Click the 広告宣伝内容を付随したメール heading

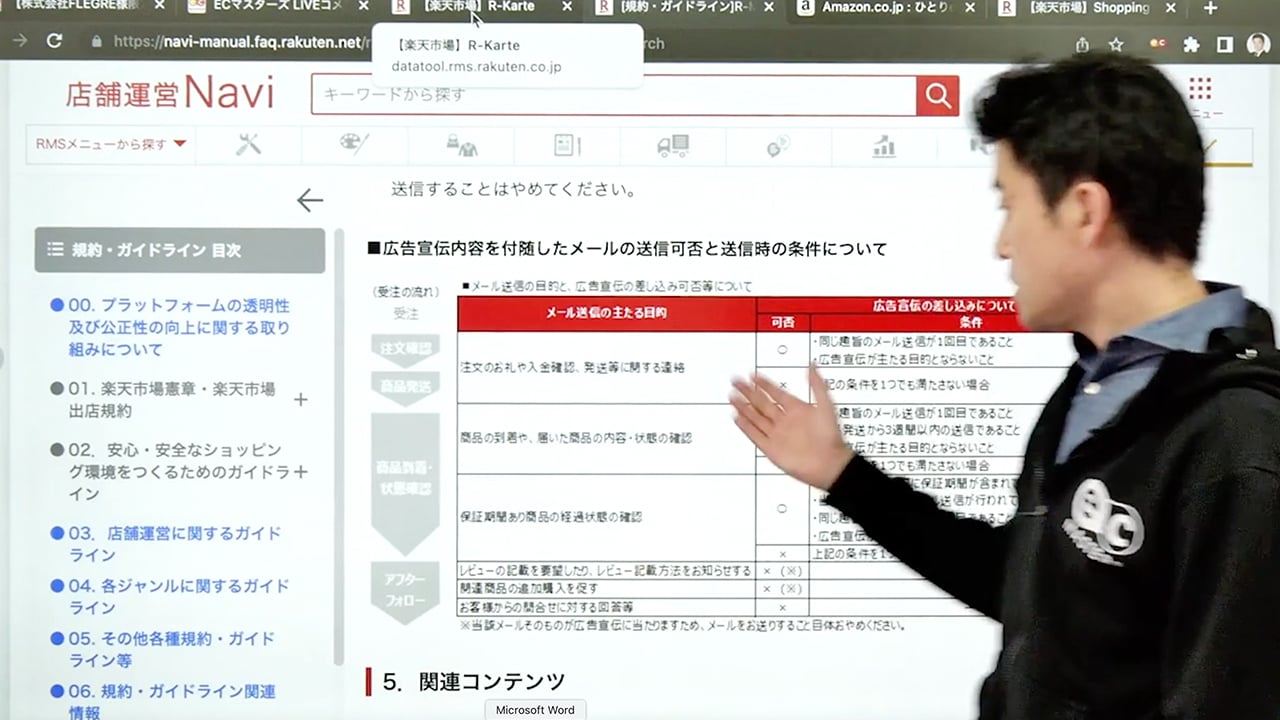tap(627, 248)
